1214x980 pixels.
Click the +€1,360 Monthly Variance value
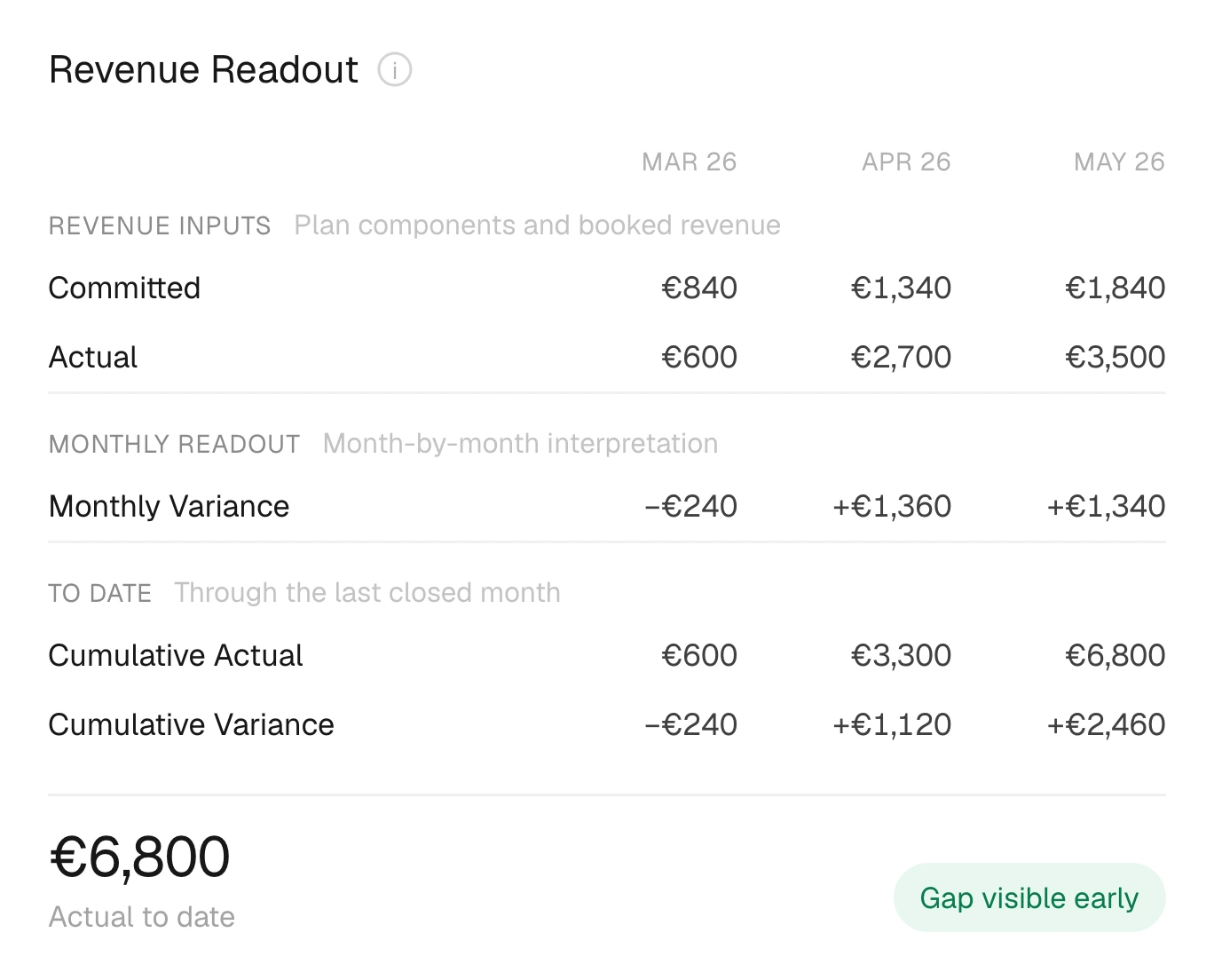pyautogui.click(x=892, y=506)
